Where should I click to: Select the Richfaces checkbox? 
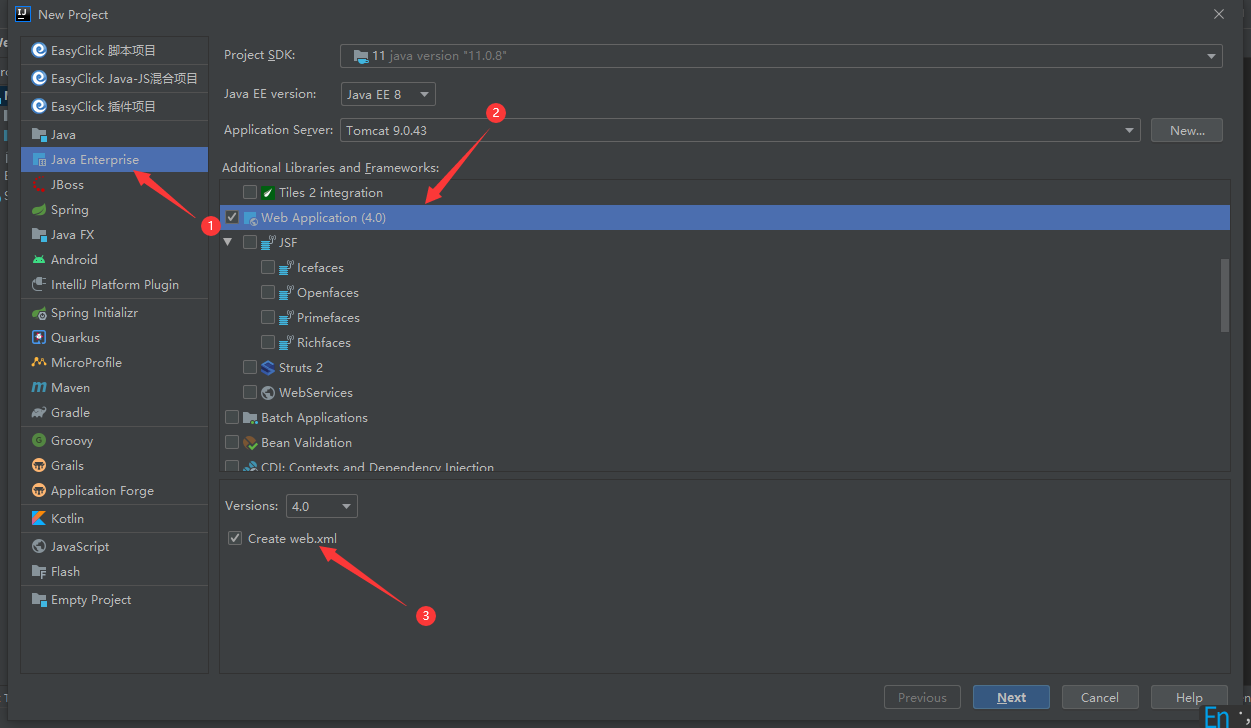click(x=268, y=343)
